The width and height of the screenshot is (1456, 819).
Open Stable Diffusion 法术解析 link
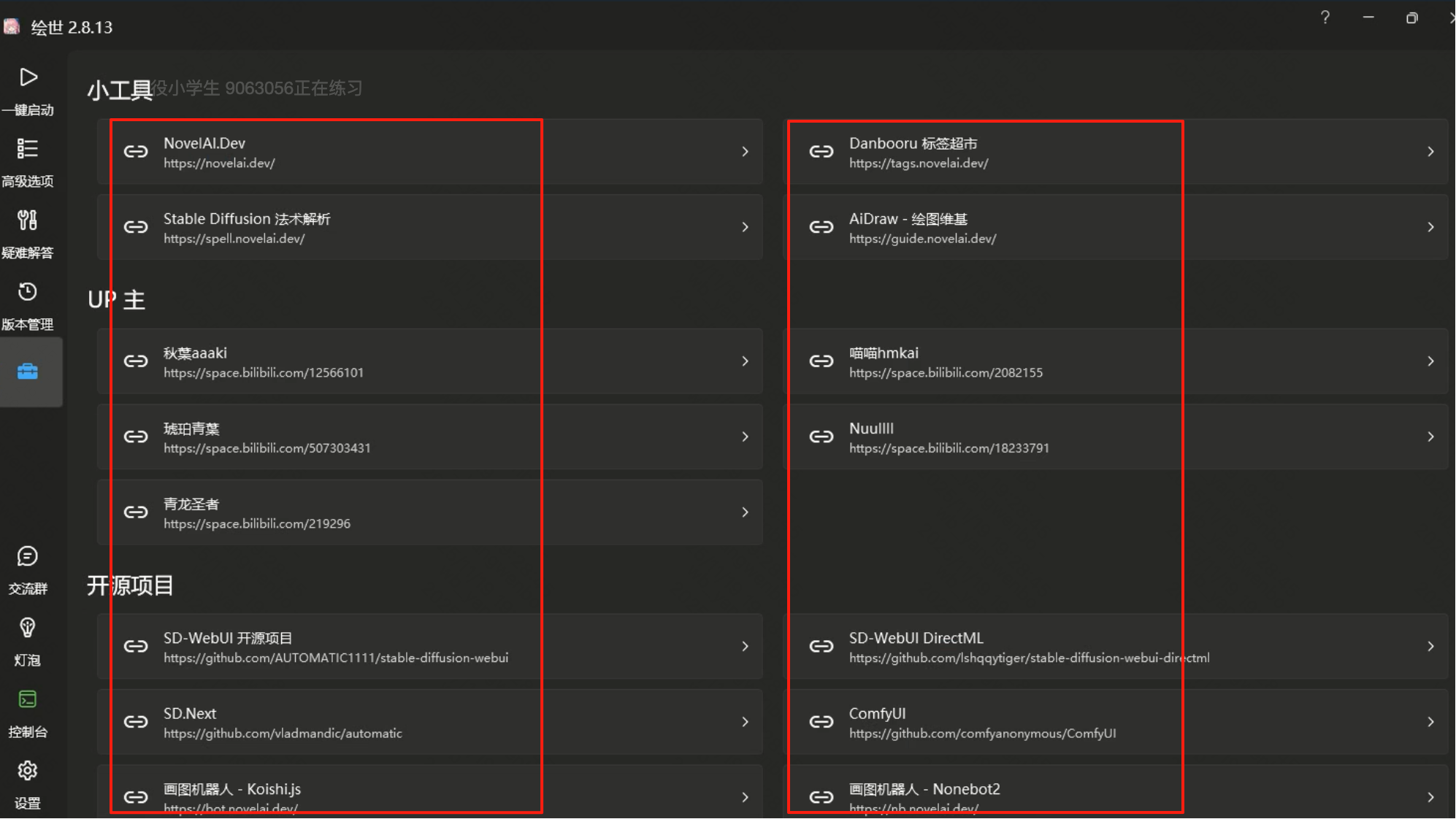pos(429,228)
